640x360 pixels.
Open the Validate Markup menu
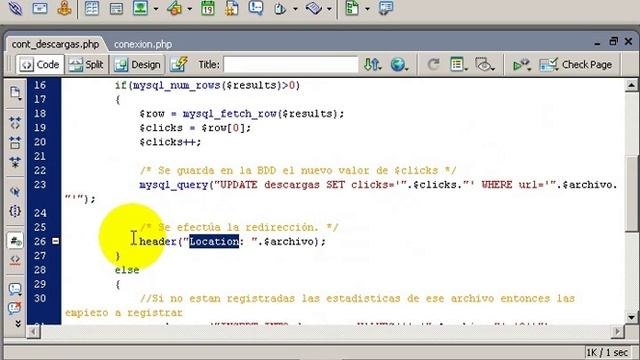coord(521,64)
